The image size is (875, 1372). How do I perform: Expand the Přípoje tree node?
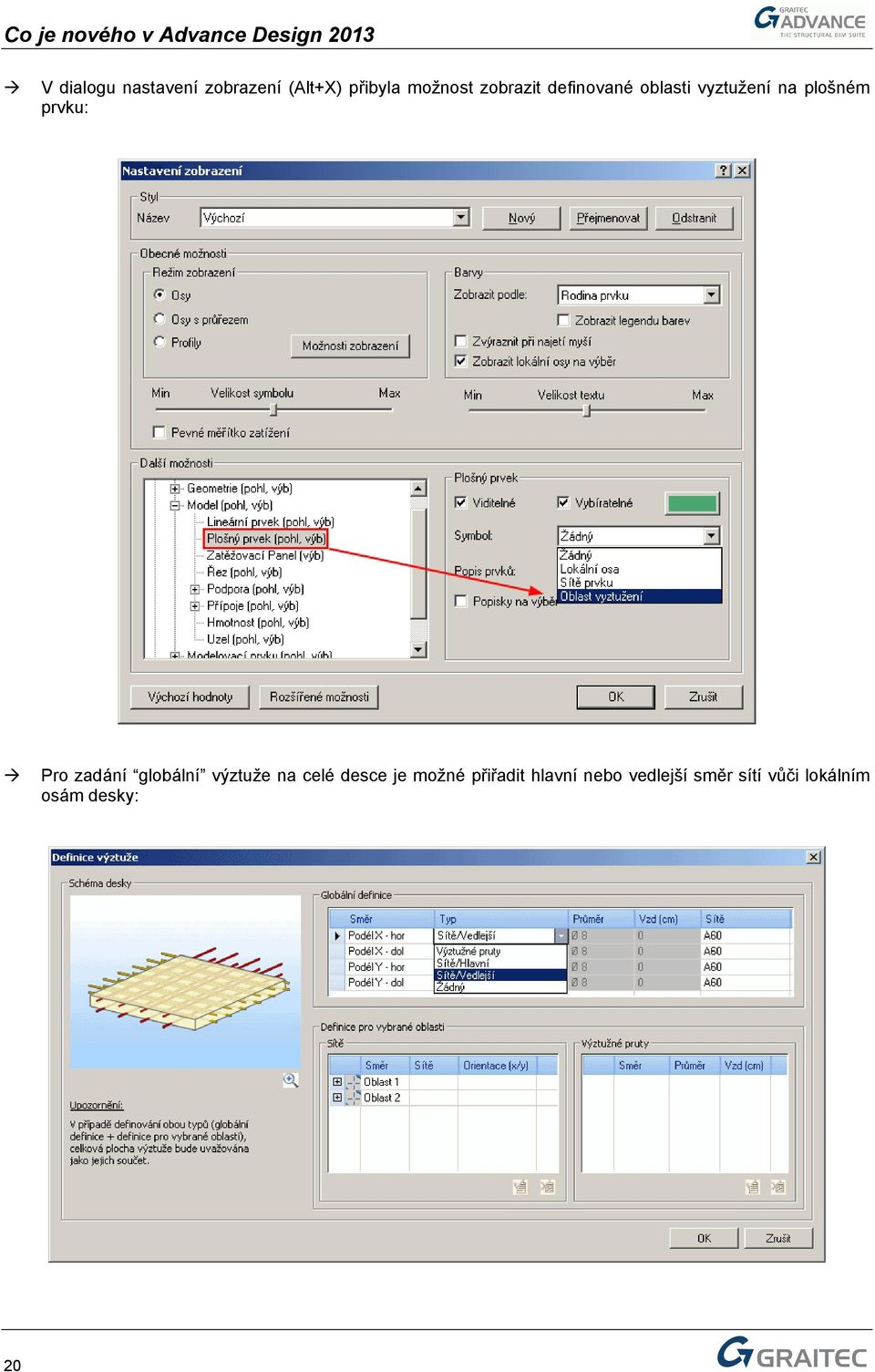(195, 605)
